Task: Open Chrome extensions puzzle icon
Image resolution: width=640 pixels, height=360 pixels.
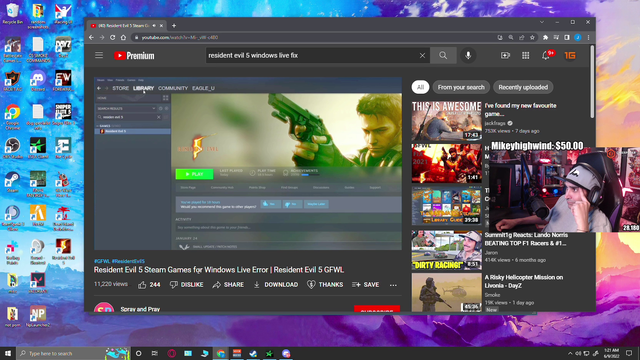Action: coord(545,38)
